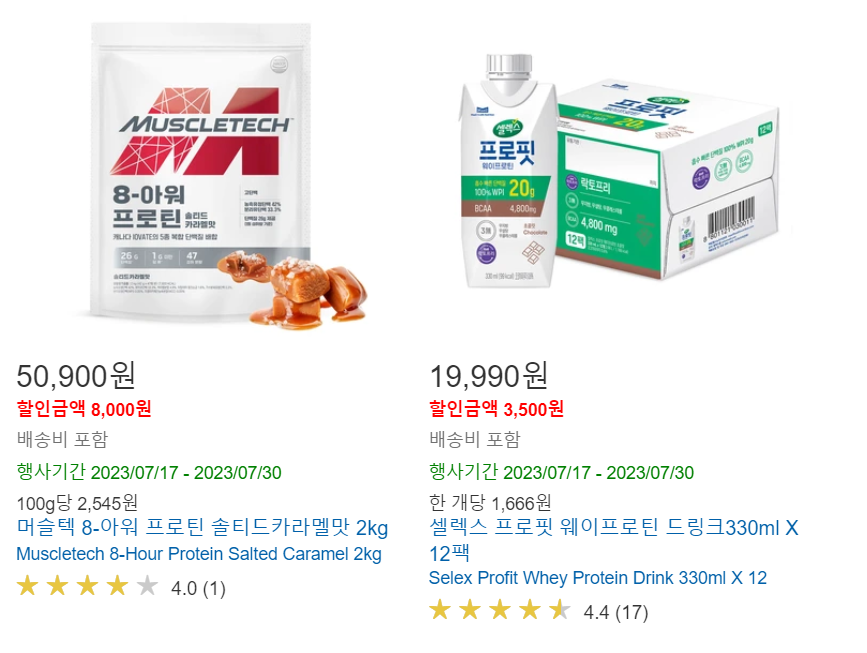Click the red 8,000원 discount text

[121, 409]
